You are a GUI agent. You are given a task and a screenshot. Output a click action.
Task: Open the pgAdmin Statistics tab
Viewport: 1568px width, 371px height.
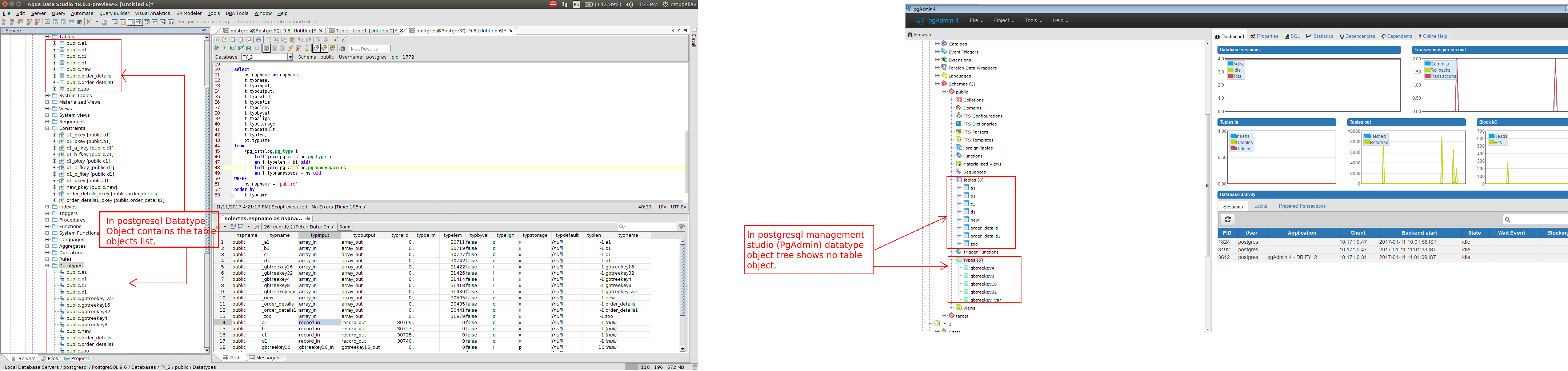[1320, 36]
